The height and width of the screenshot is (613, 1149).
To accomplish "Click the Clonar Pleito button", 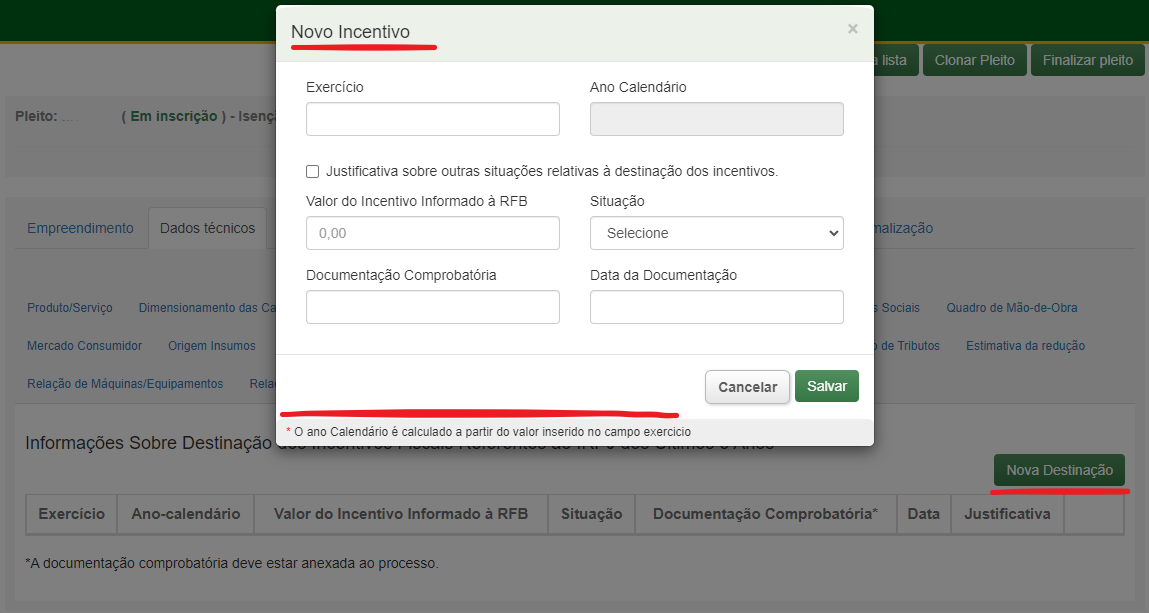I will tap(974, 60).
